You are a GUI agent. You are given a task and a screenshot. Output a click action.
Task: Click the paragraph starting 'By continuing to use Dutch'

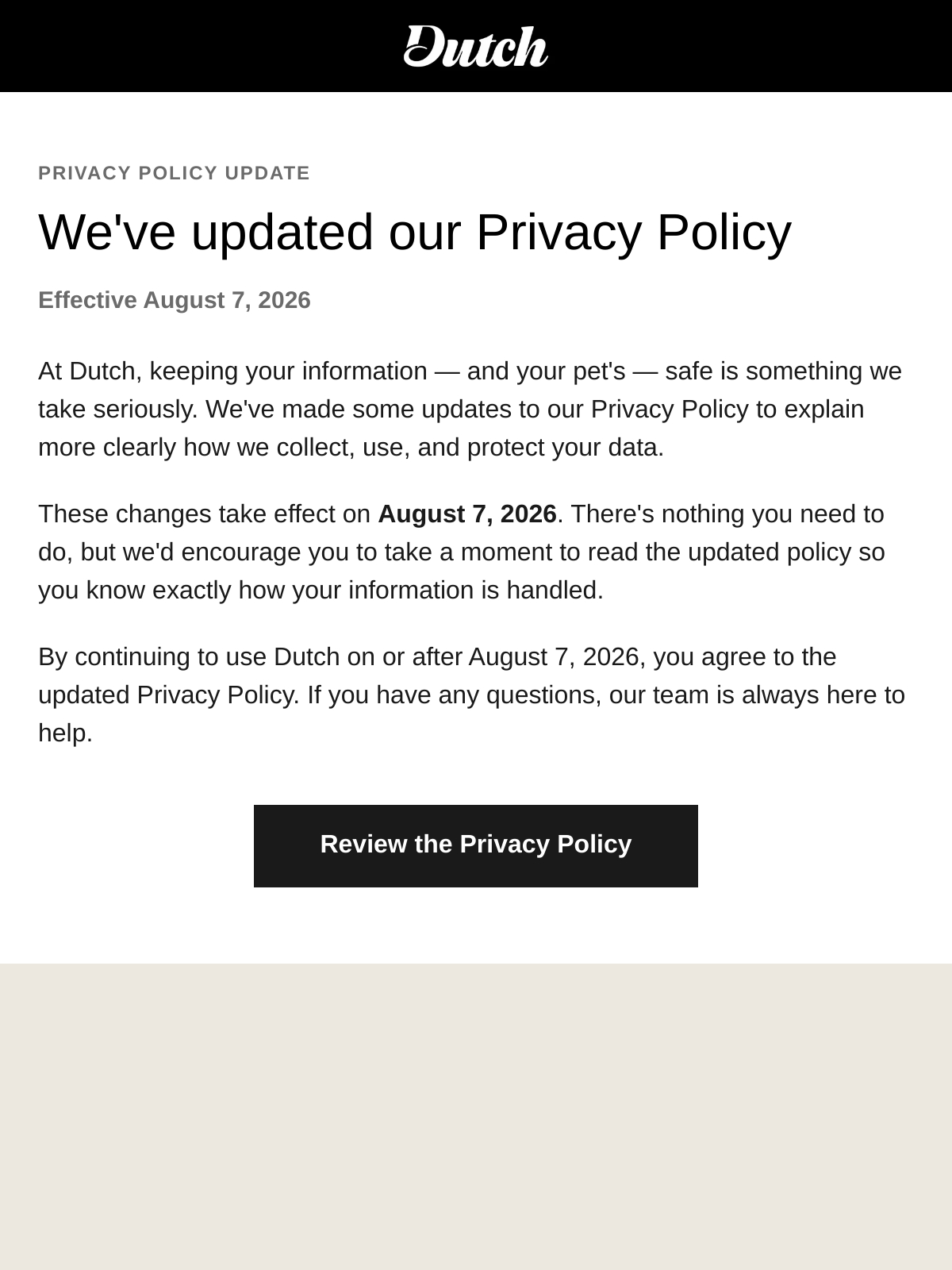pos(472,695)
